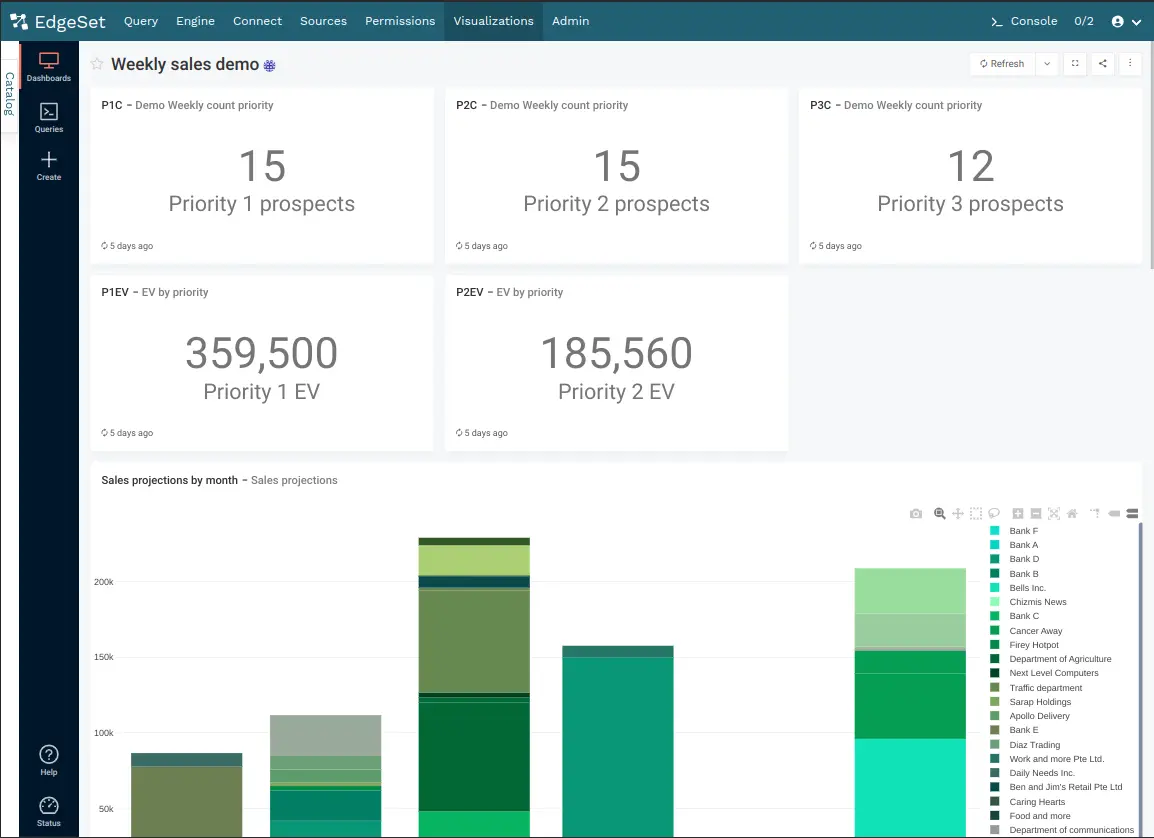Switch to the Permissions menu tab
1154x838 pixels.
(x=400, y=21)
